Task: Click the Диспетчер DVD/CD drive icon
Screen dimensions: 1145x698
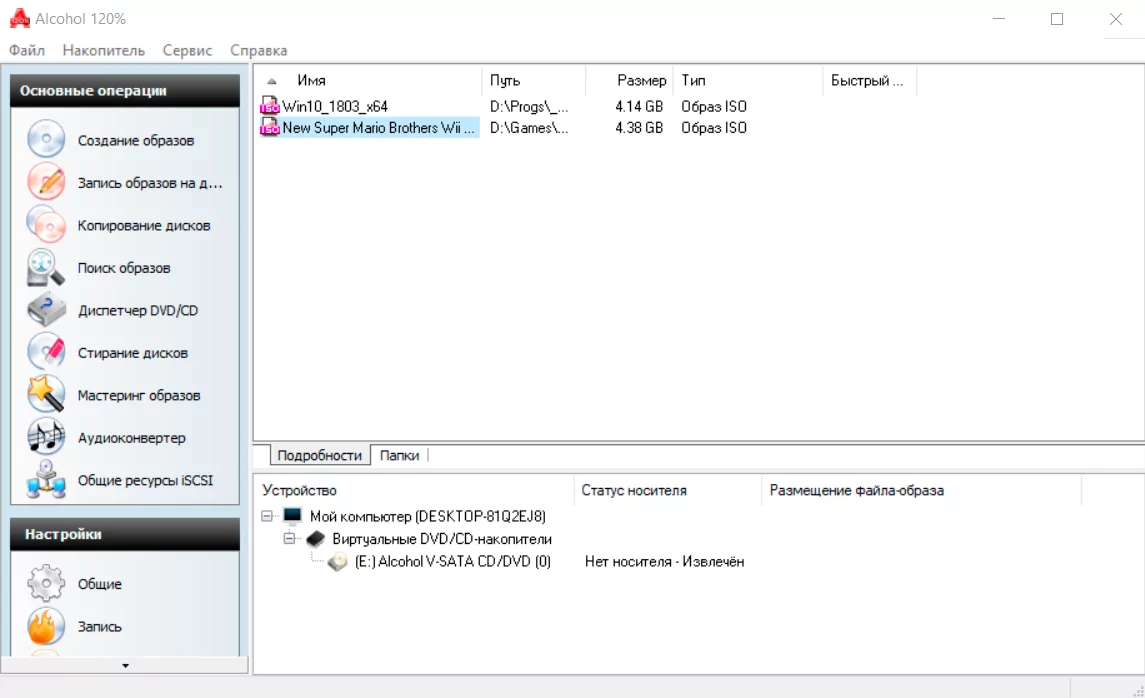Action: tap(46, 310)
